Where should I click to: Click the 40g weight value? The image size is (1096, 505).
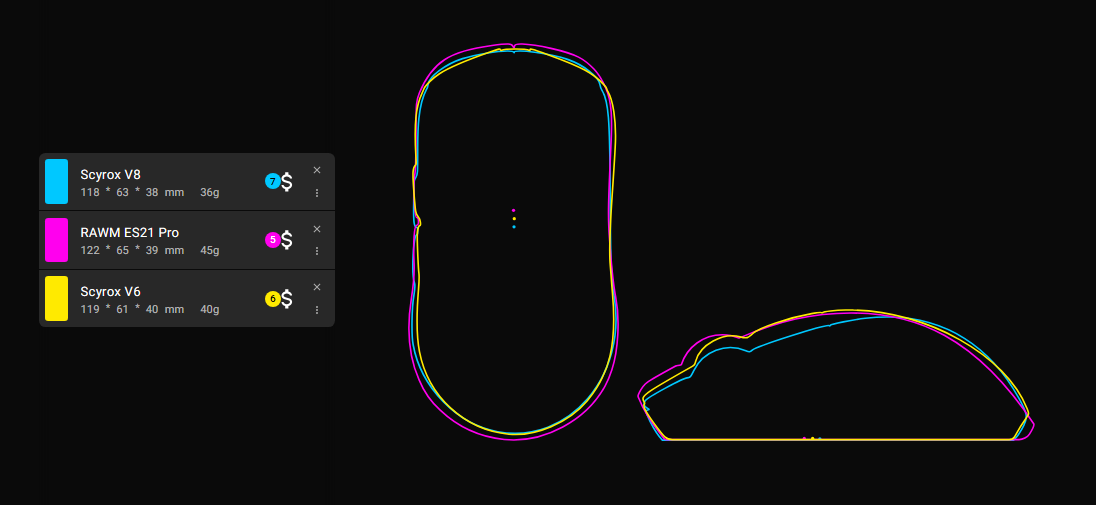click(210, 309)
